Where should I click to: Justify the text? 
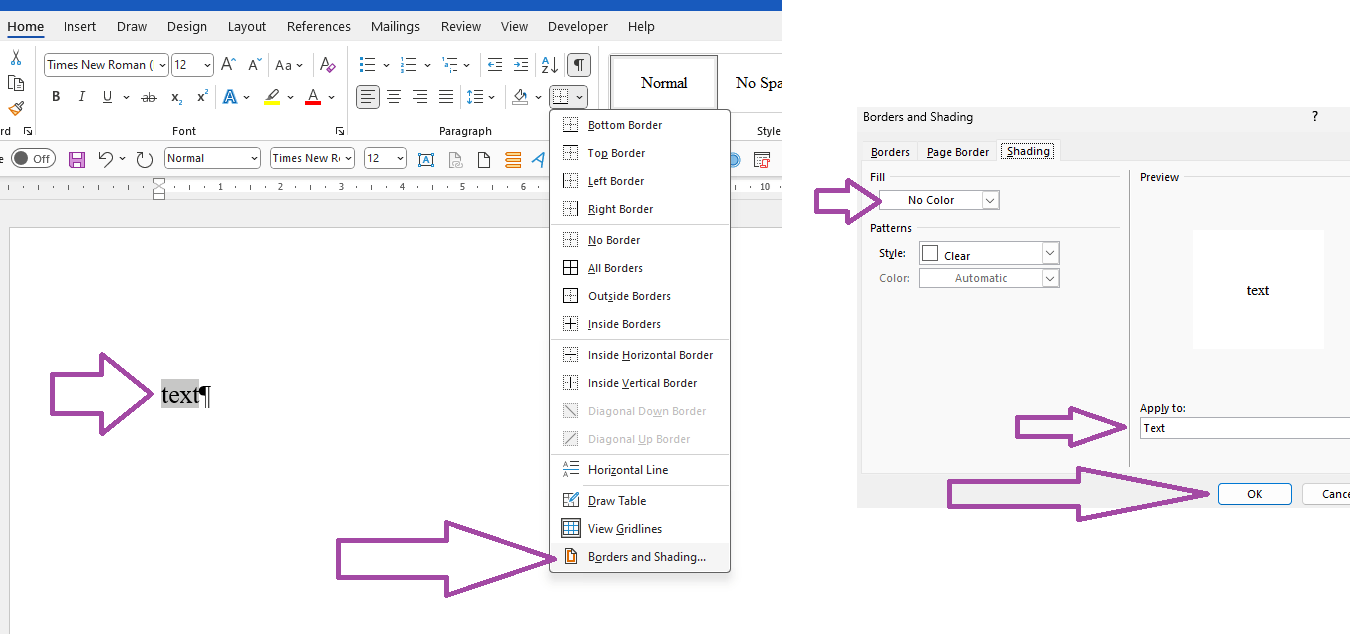click(x=446, y=97)
